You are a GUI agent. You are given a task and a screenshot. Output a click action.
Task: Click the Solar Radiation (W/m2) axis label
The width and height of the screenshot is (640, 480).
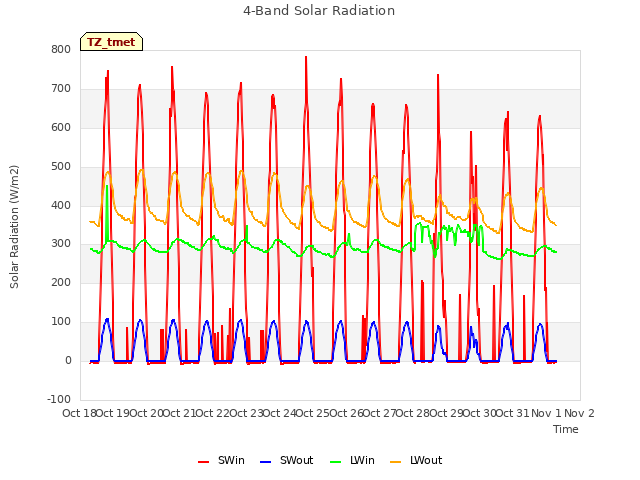(14, 227)
